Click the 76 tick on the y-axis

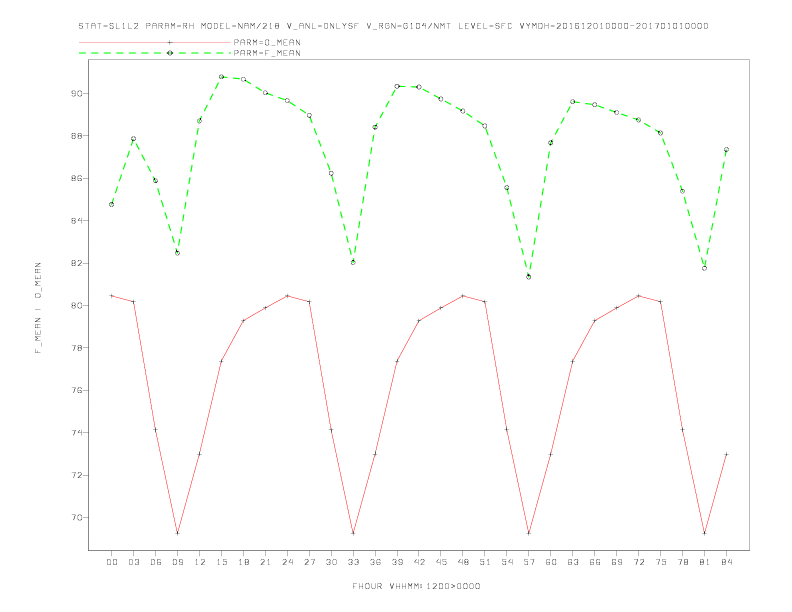click(77, 390)
